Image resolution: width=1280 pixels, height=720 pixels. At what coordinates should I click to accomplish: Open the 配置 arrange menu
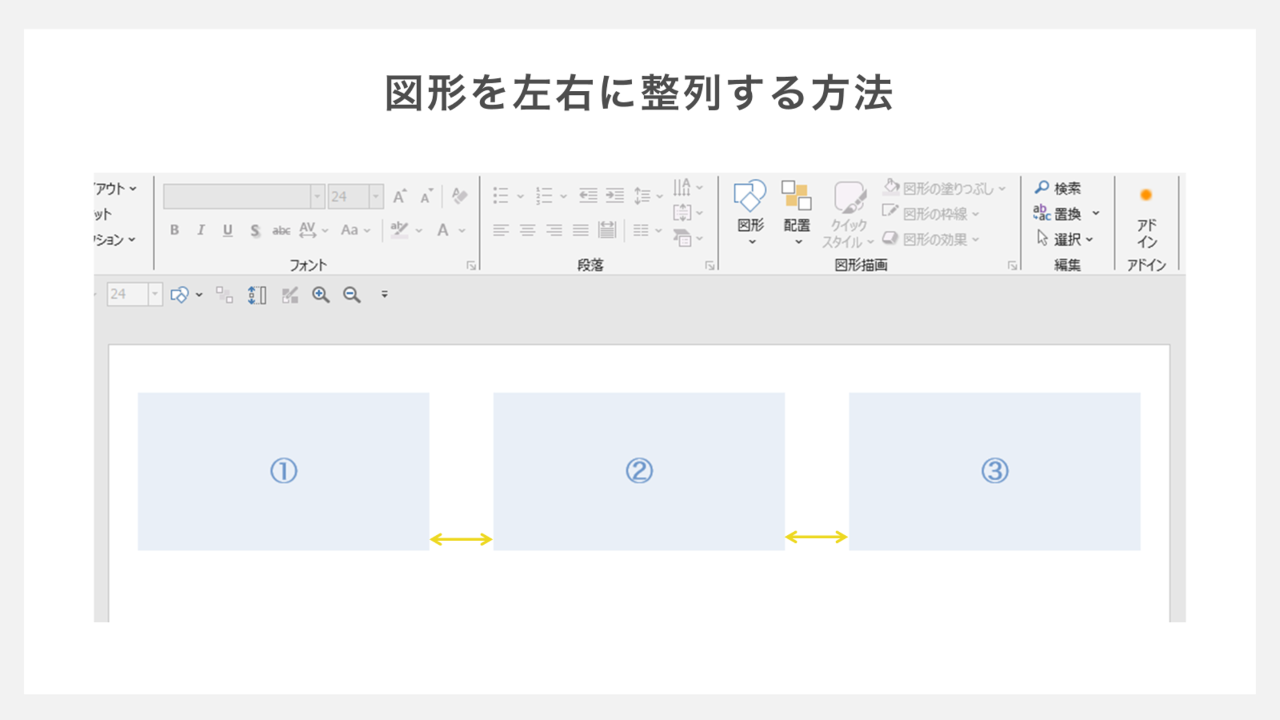pos(797,212)
